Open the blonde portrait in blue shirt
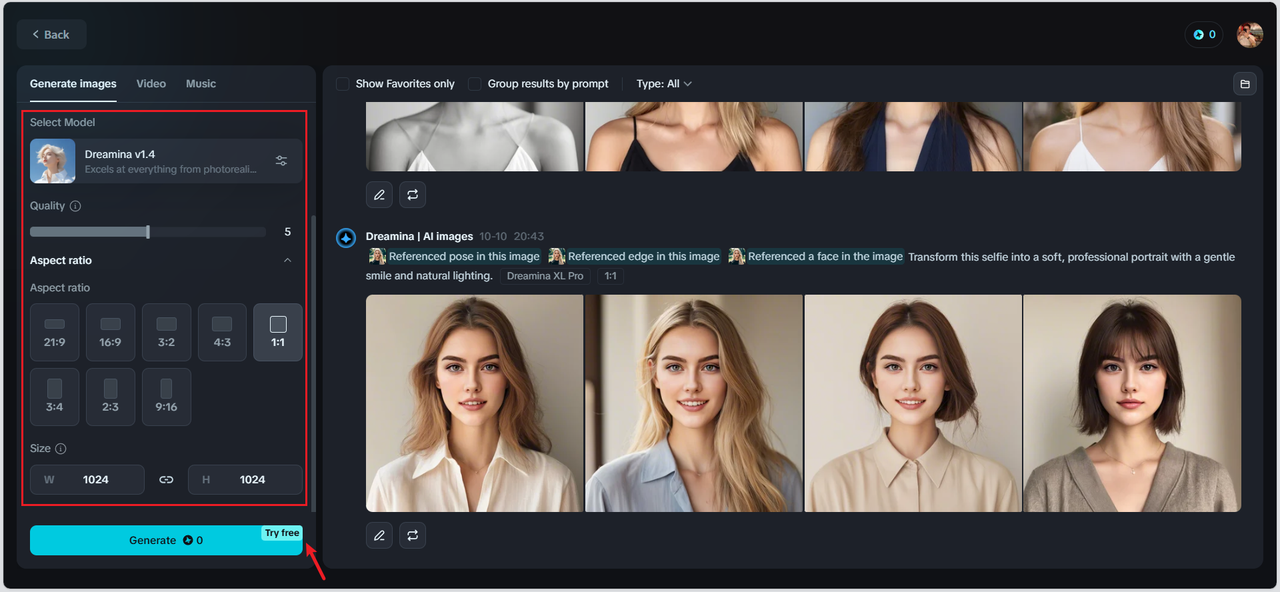Image resolution: width=1280 pixels, height=592 pixels. [x=694, y=403]
